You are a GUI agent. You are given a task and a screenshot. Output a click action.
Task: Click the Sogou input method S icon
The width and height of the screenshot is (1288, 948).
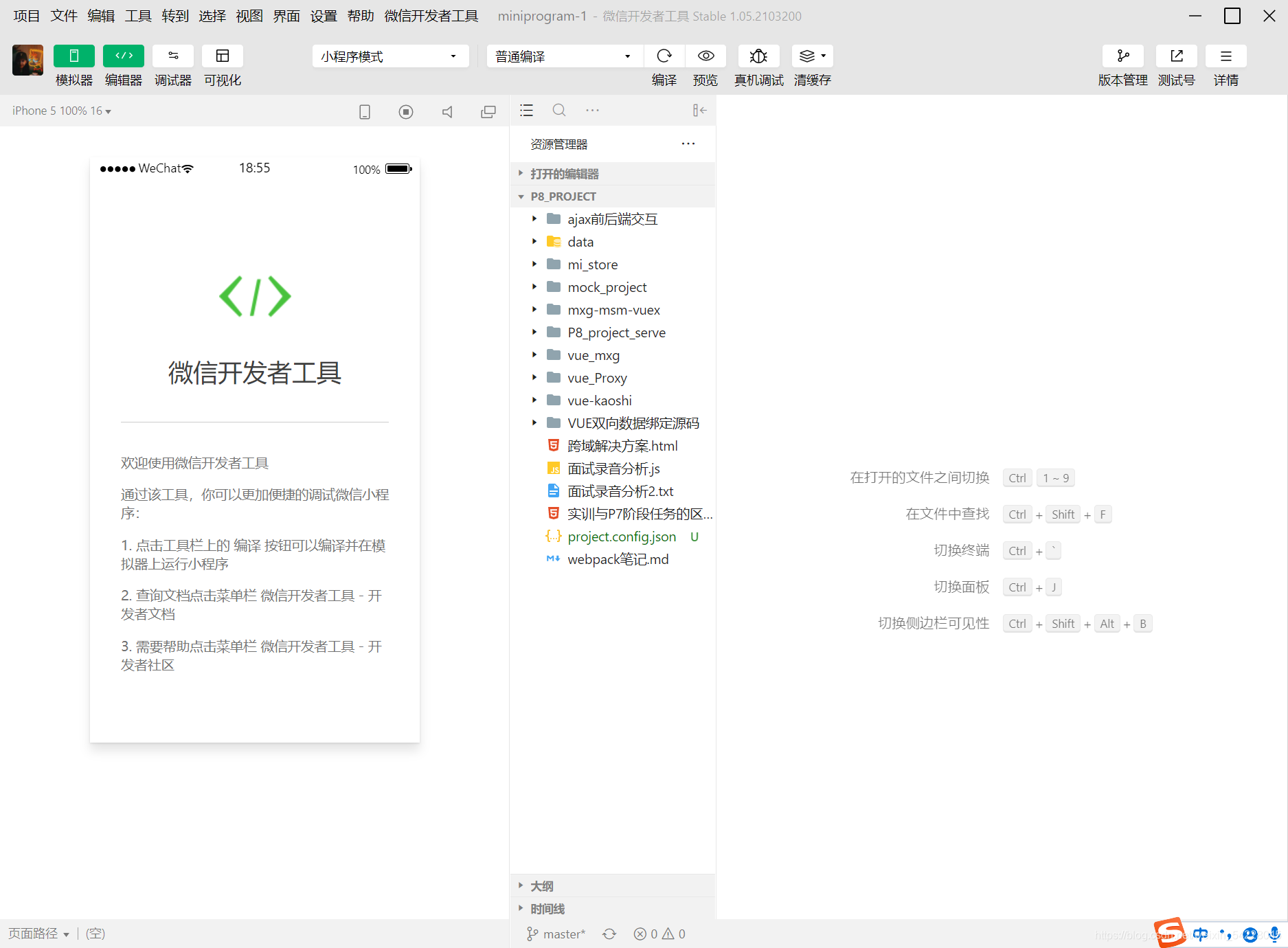[x=1170, y=933]
